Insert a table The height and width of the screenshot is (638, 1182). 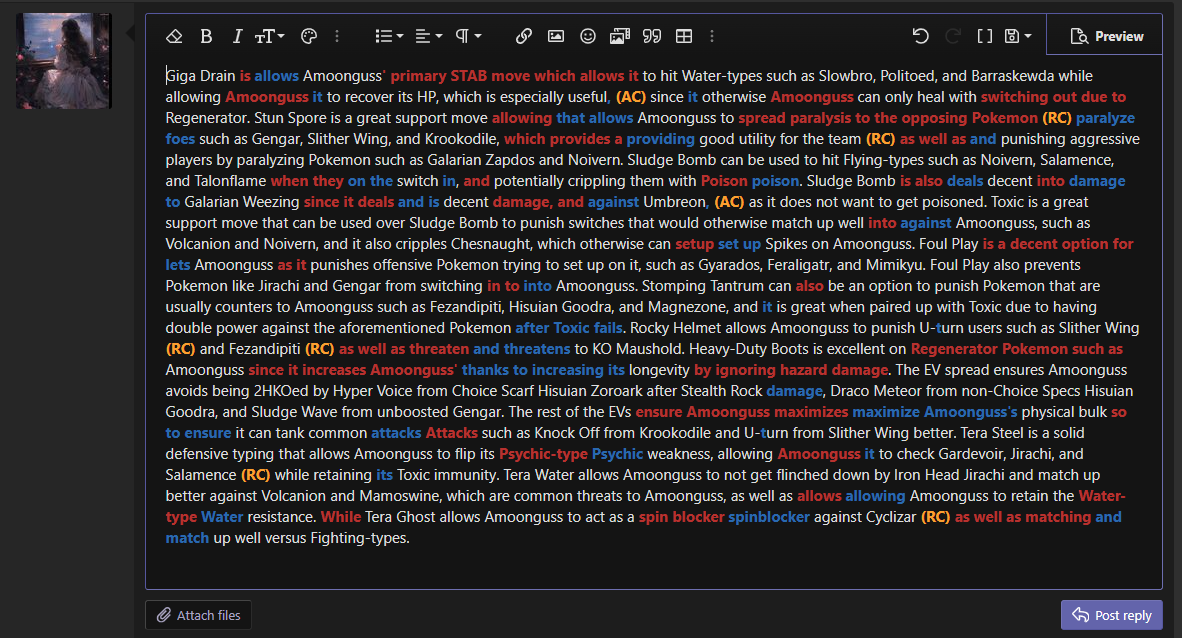click(x=684, y=36)
